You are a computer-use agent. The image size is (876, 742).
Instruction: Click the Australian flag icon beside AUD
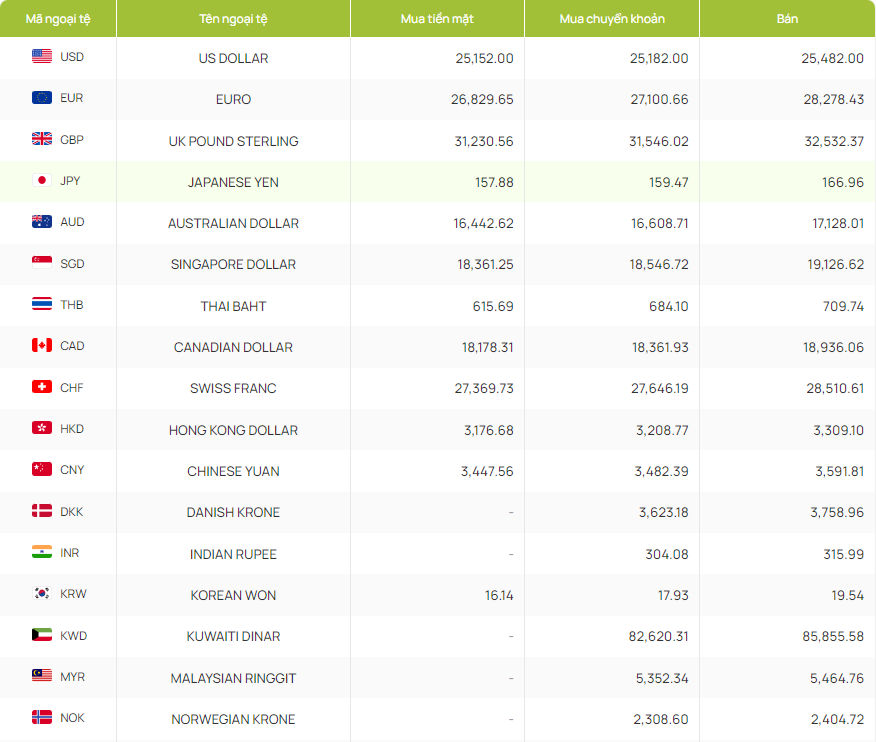42,222
